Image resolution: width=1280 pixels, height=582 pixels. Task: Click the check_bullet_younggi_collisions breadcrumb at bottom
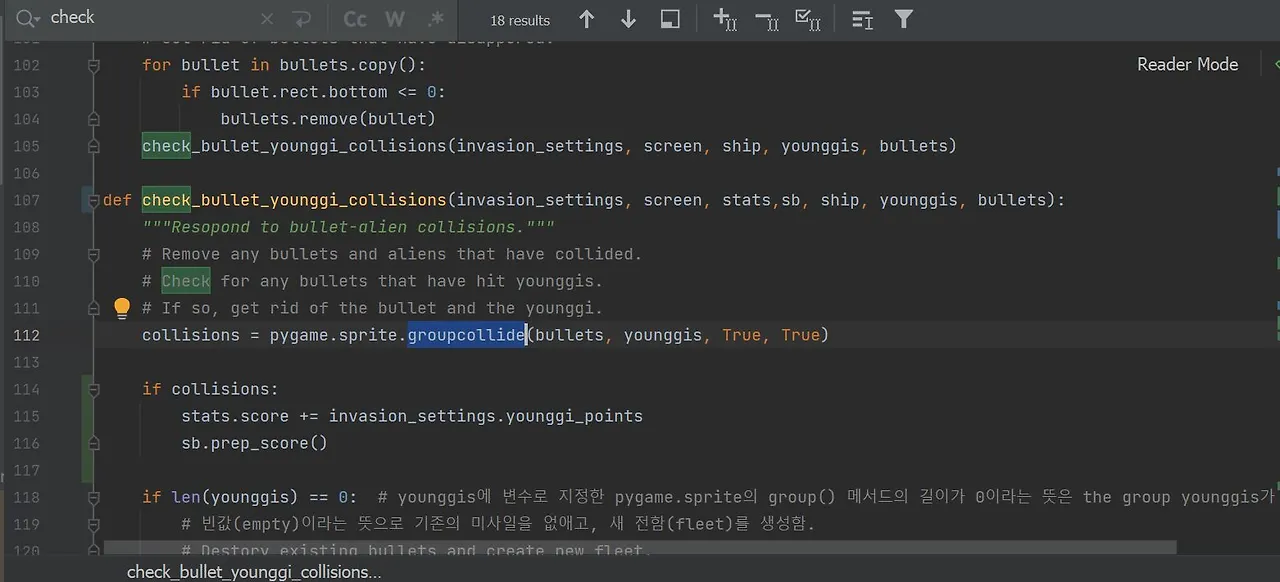tap(254, 572)
